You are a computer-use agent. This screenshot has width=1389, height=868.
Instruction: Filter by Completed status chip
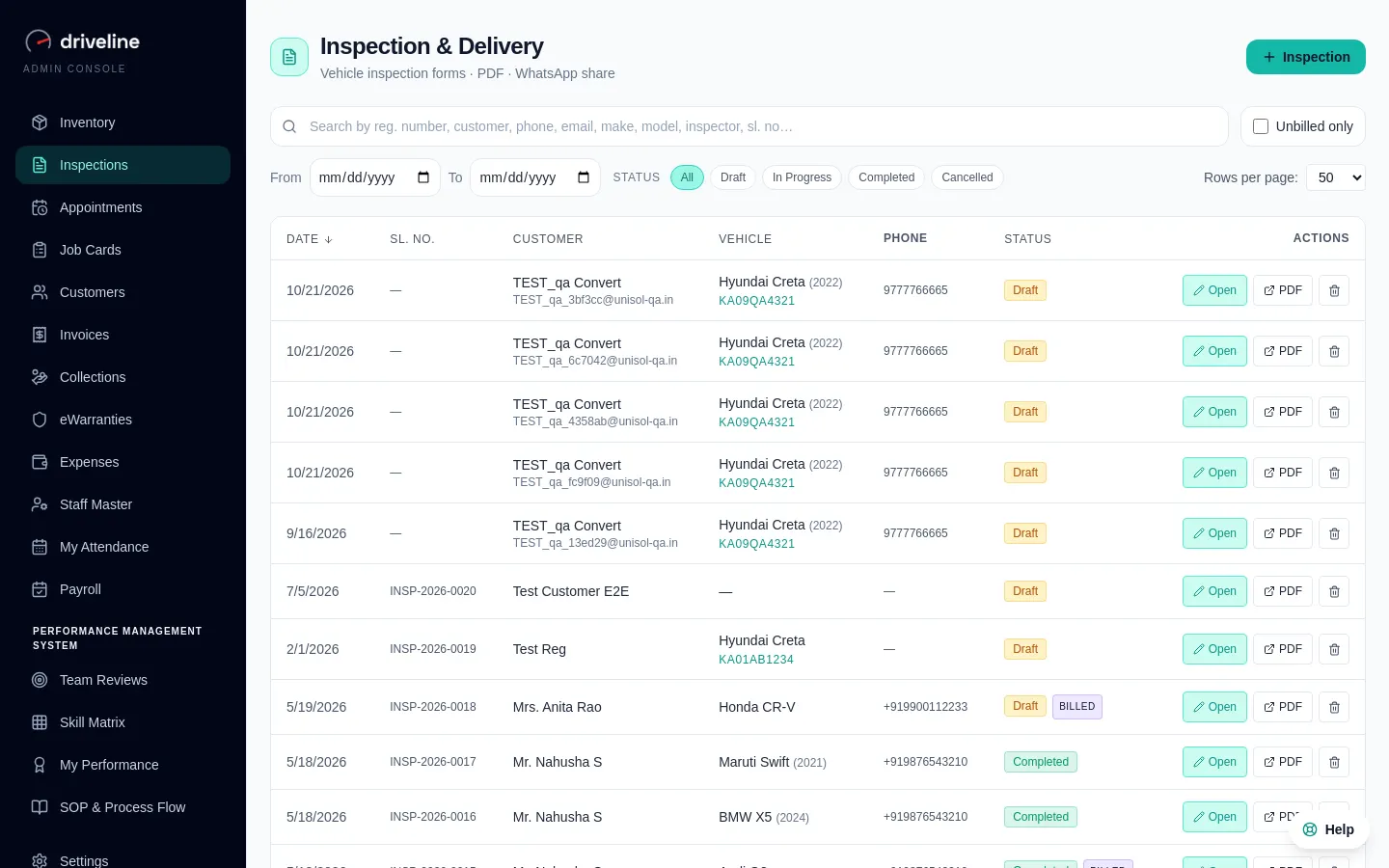[886, 177]
